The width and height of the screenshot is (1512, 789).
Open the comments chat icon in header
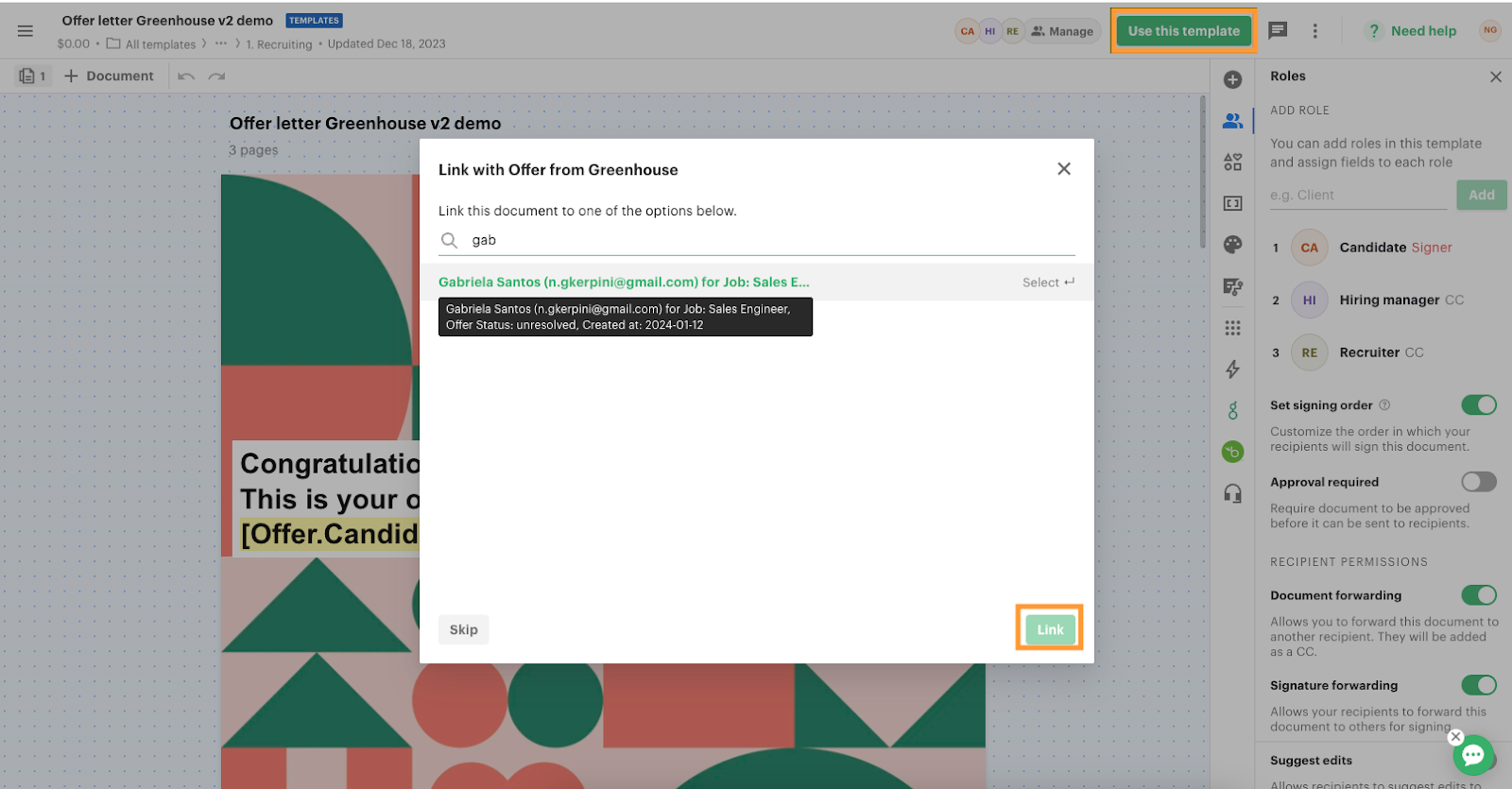point(1278,30)
